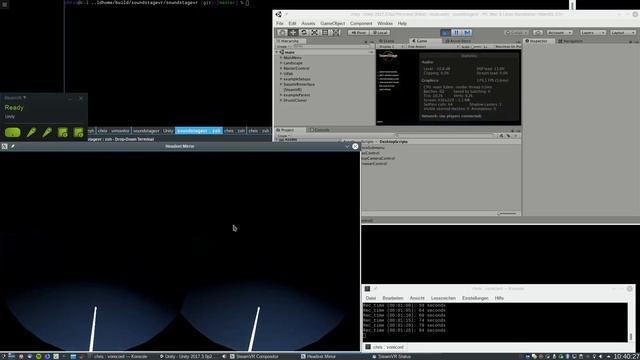The width and height of the screenshot is (640, 360).
Task: Adjust the Project icon size slider
Action: 508,213
